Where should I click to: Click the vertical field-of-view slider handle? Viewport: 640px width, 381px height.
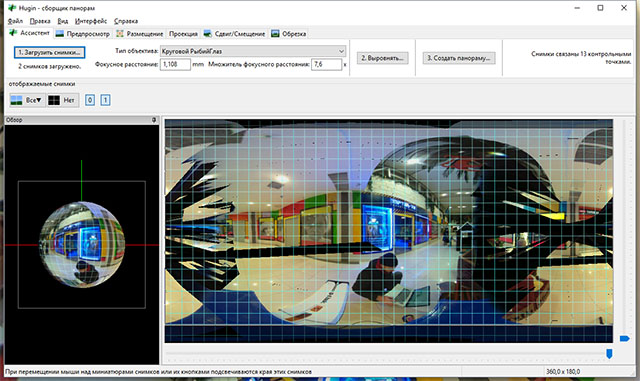coord(624,339)
